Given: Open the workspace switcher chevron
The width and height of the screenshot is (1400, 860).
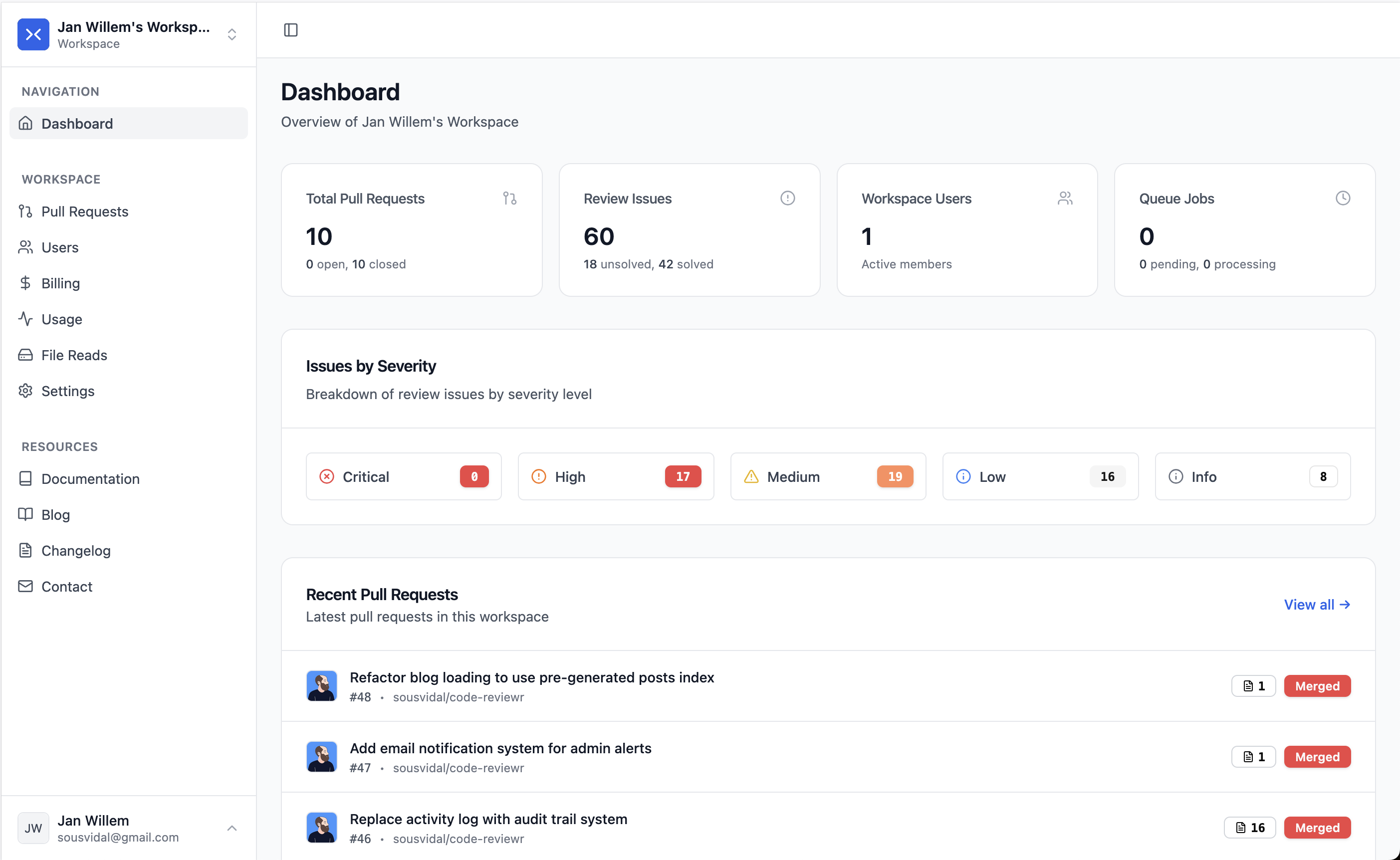Looking at the screenshot, I should (232, 34).
